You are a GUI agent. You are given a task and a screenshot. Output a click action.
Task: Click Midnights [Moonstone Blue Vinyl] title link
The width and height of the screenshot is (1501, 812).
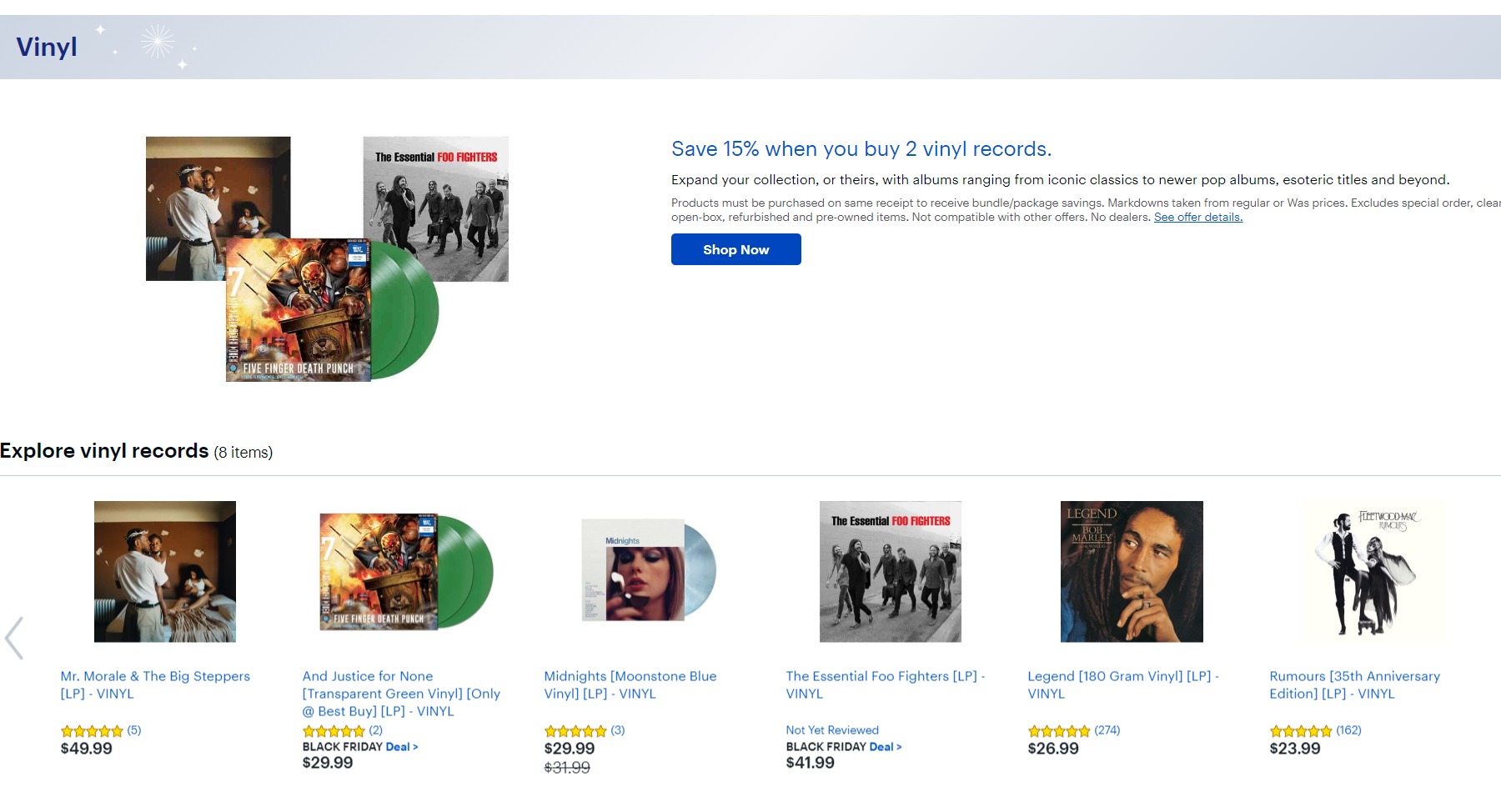pyautogui.click(x=630, y=684)
